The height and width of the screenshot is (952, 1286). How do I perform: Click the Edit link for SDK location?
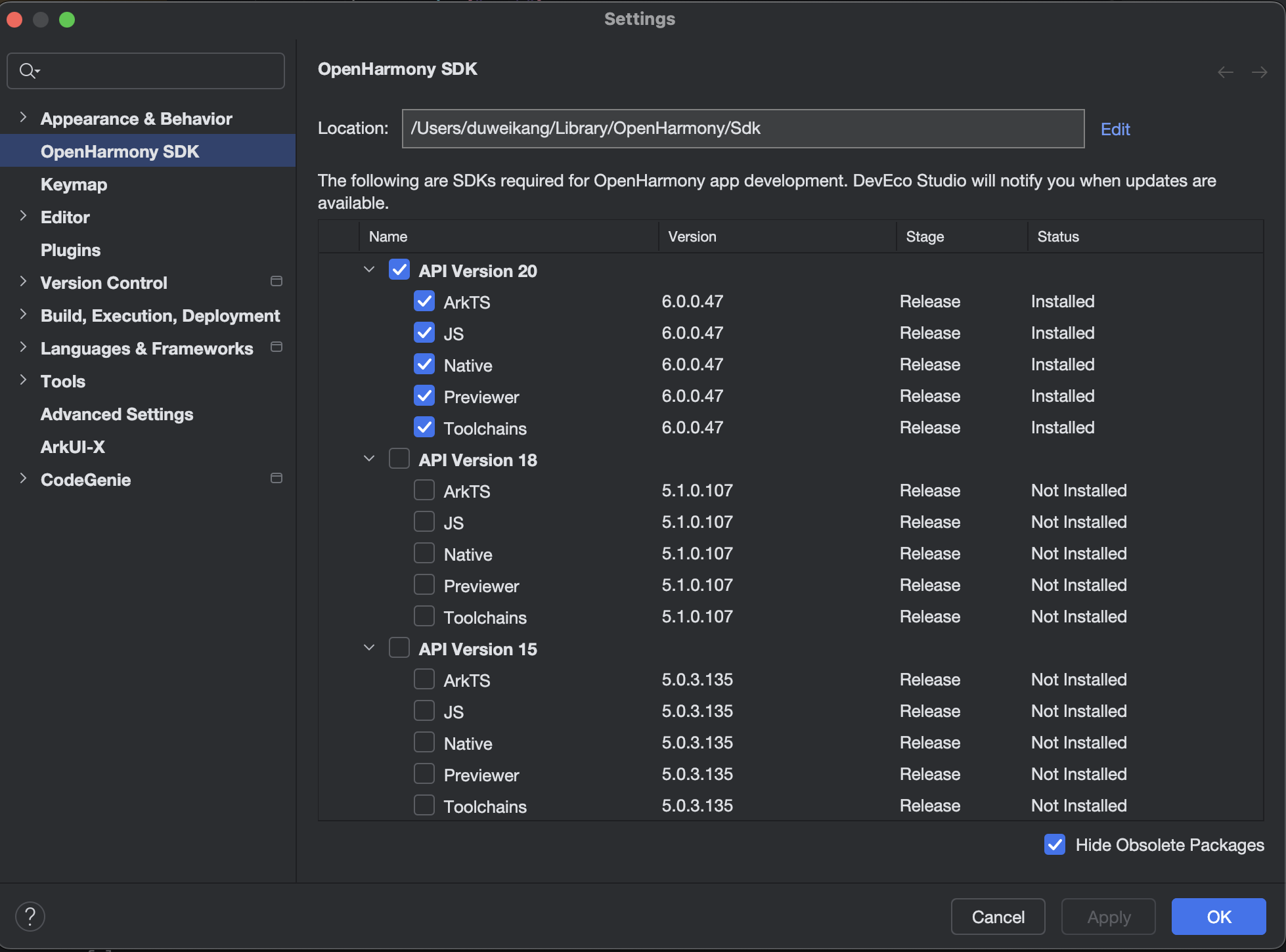tap(1115, 129)
